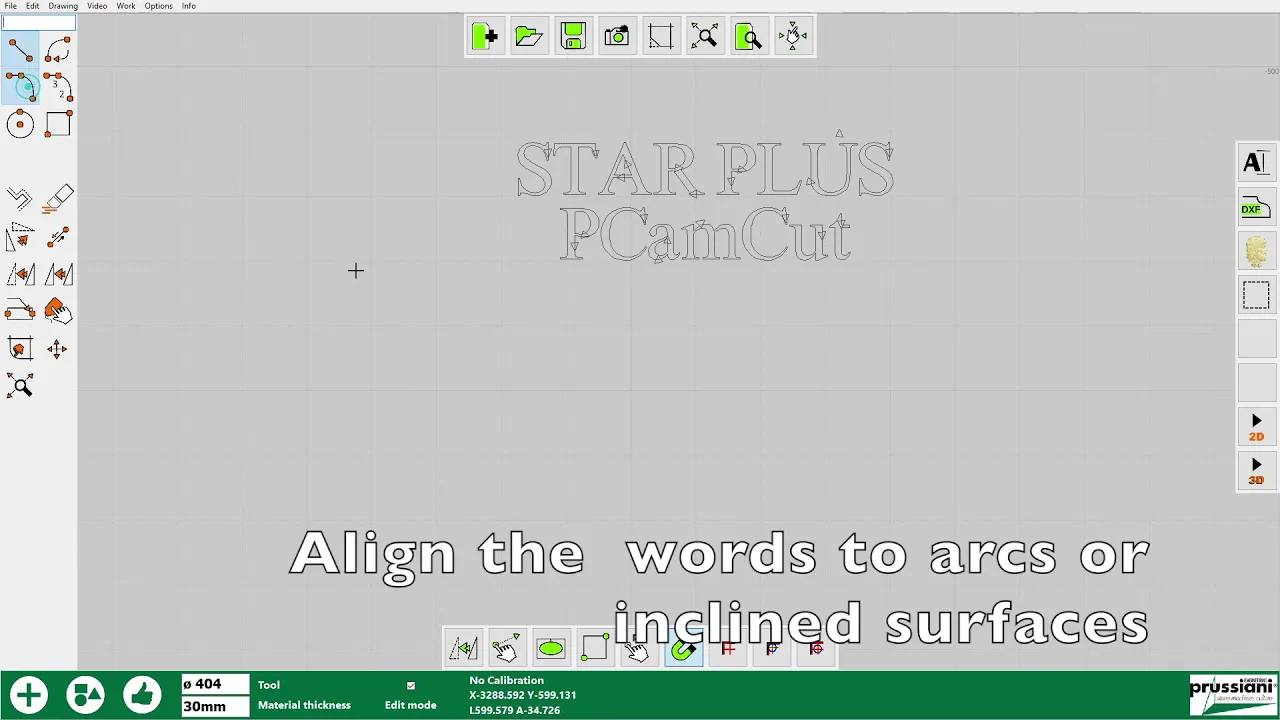
Task: Open the Edit menu
Action: coord(33,6)
